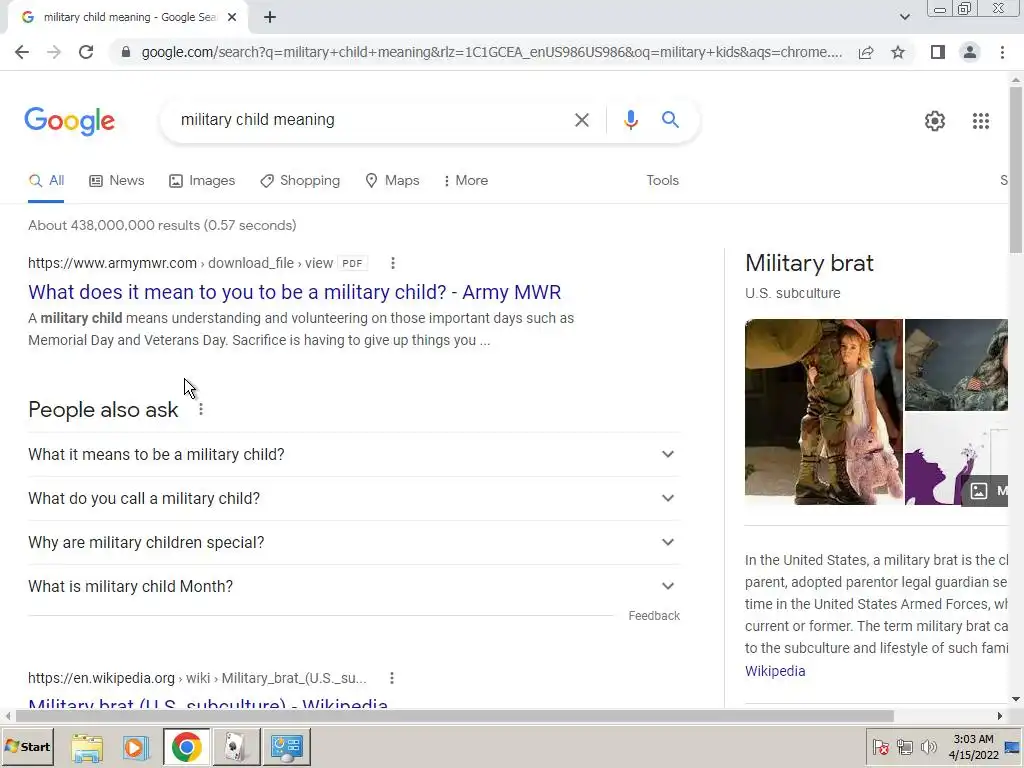Switch to the News tab

(116, 181)
